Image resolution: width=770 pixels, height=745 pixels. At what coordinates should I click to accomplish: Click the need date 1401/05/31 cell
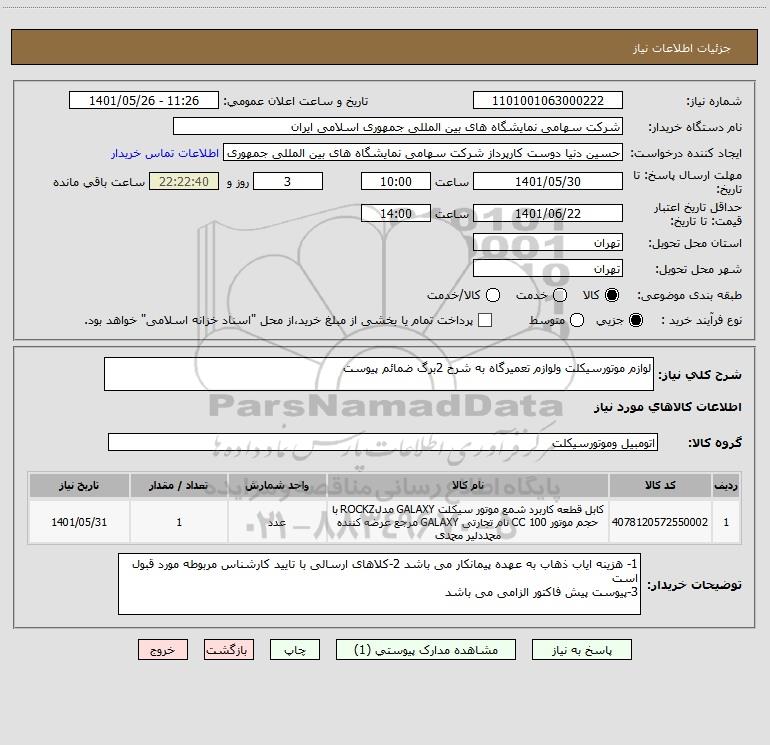[x=79, y=522]
